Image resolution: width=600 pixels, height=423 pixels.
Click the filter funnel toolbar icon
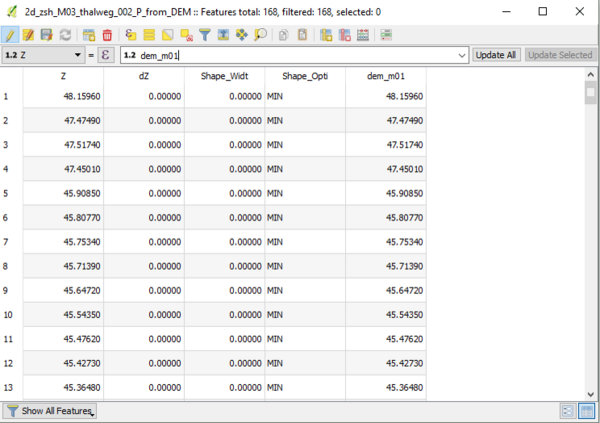point(204,35)
